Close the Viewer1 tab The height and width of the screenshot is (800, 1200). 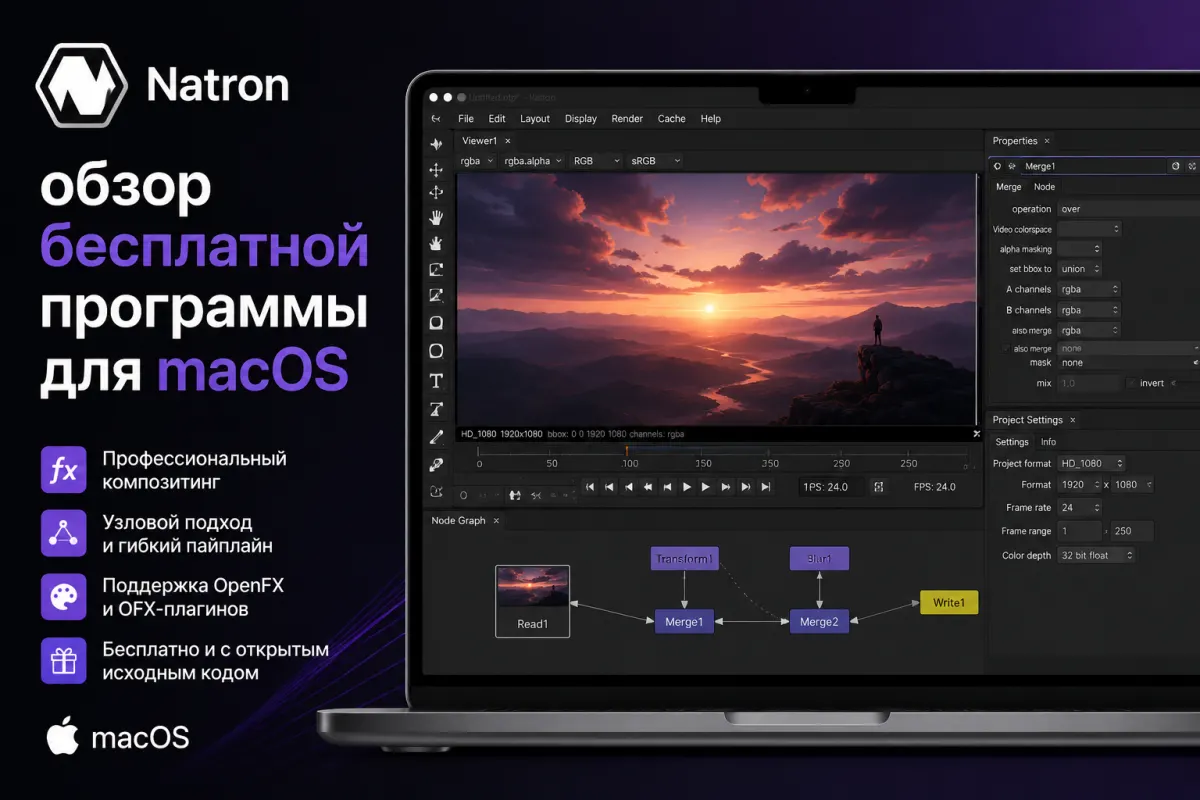(507, 141)
